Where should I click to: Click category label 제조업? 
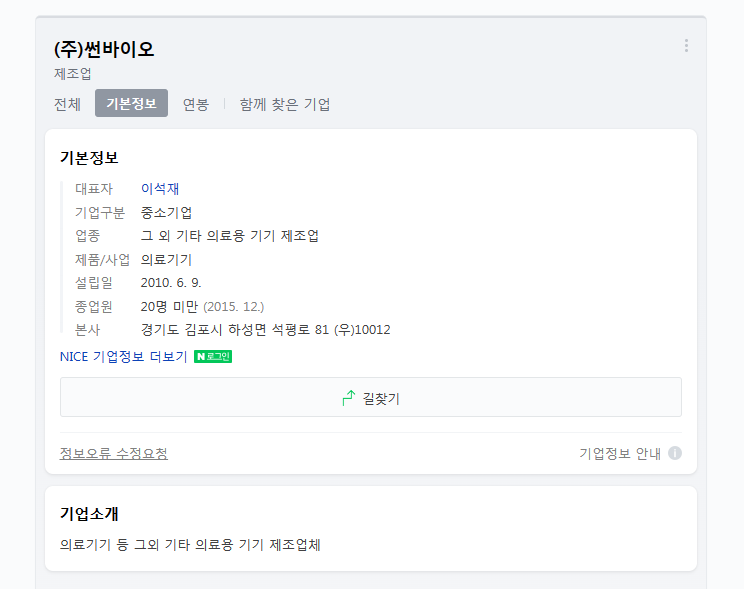(73, 74)
